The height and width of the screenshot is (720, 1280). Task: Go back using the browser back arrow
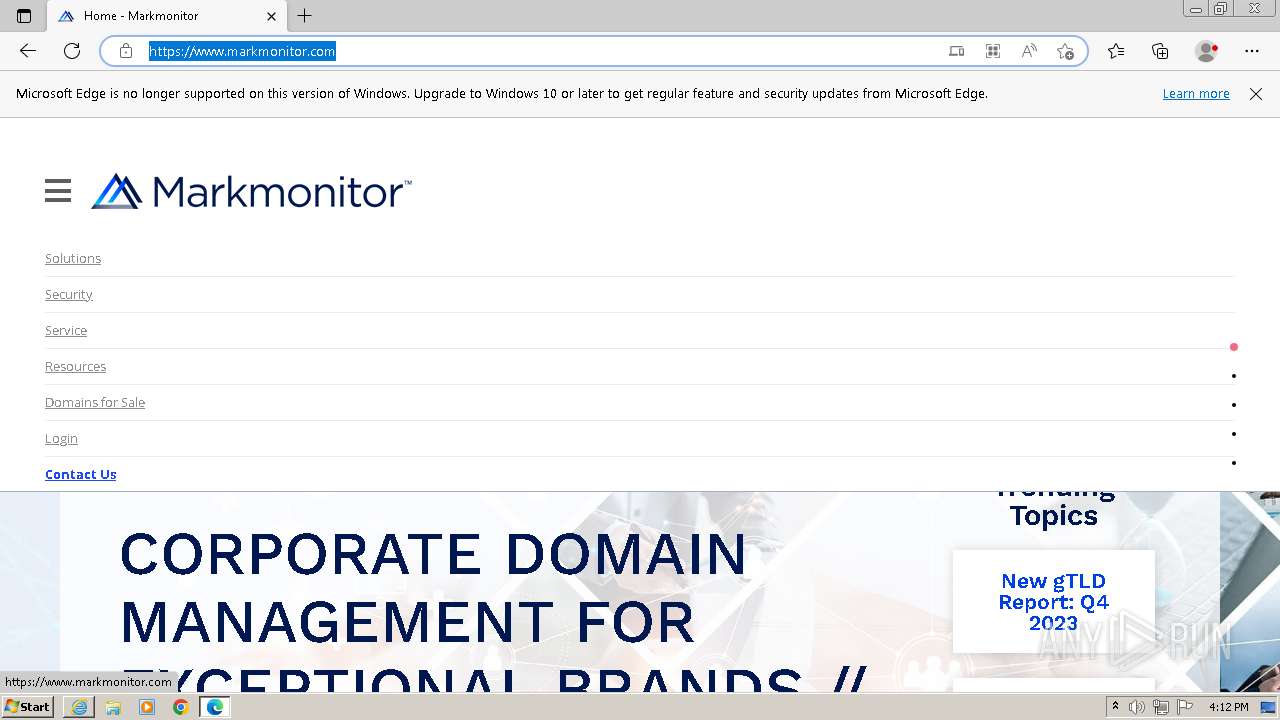click(x=28, y=51)
